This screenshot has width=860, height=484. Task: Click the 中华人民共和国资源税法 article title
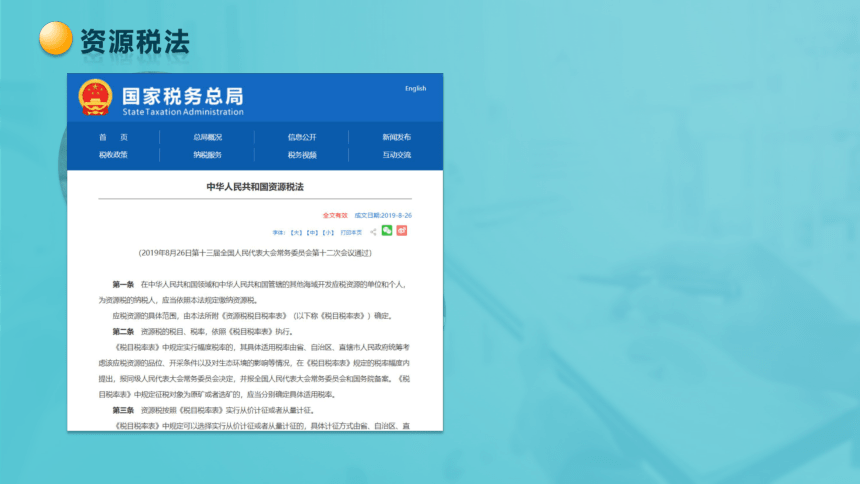[x=255, y=187]
